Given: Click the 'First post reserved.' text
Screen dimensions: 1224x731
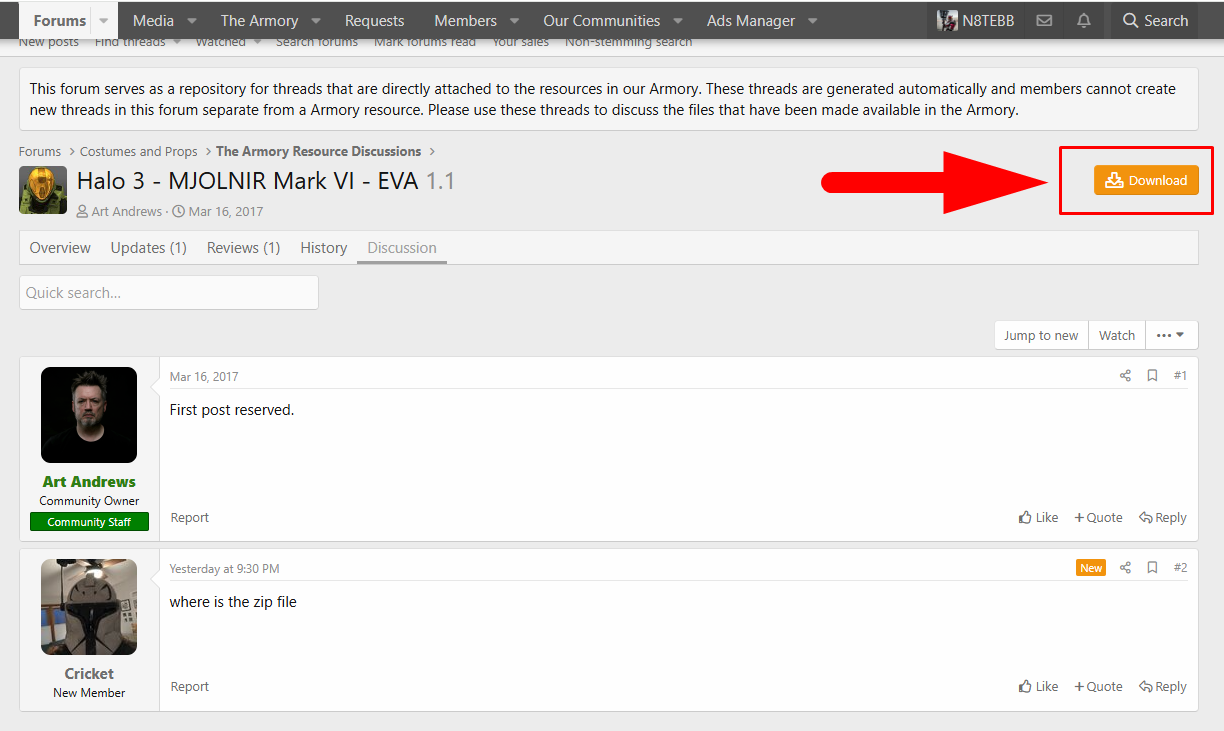Looking at the screenshot, I should coord(232,410).
